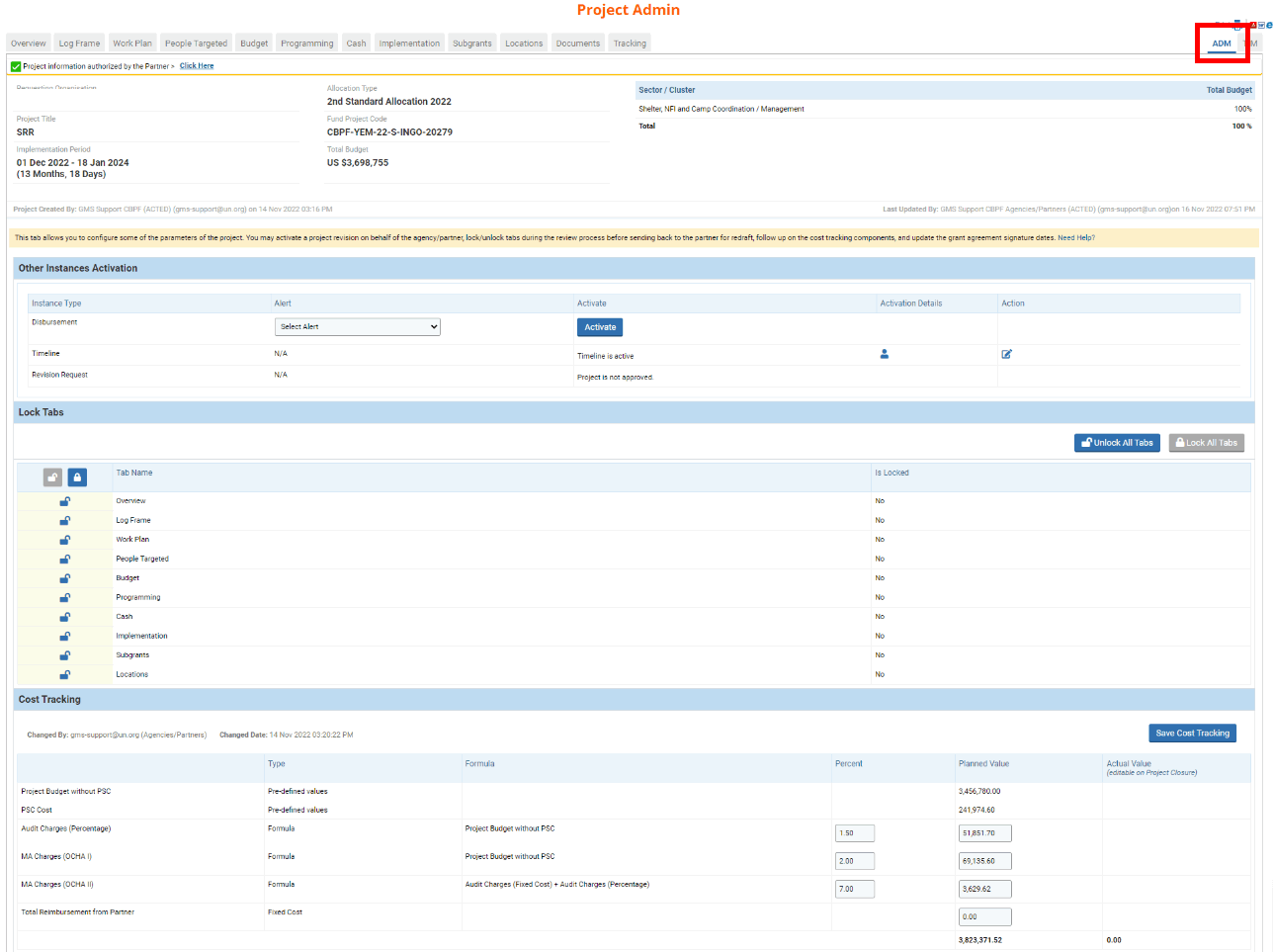
Task: Click "Shelter, NFI and Camp Coordination / Management"
Action: pos(721,109)
